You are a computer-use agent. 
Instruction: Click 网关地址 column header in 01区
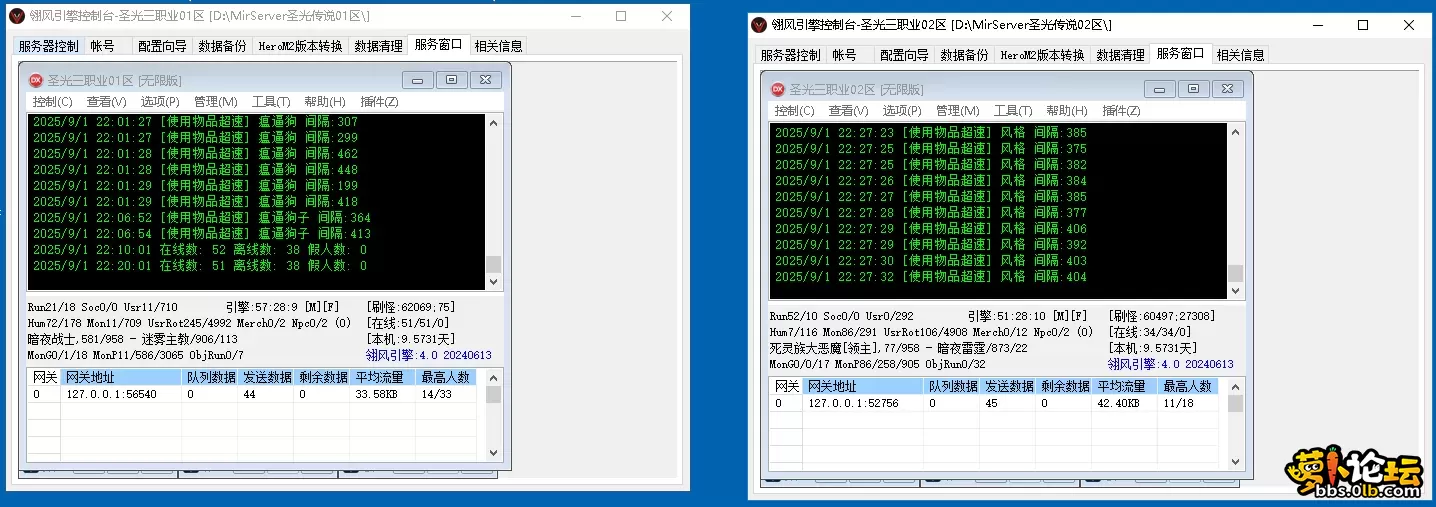point(121,377)
